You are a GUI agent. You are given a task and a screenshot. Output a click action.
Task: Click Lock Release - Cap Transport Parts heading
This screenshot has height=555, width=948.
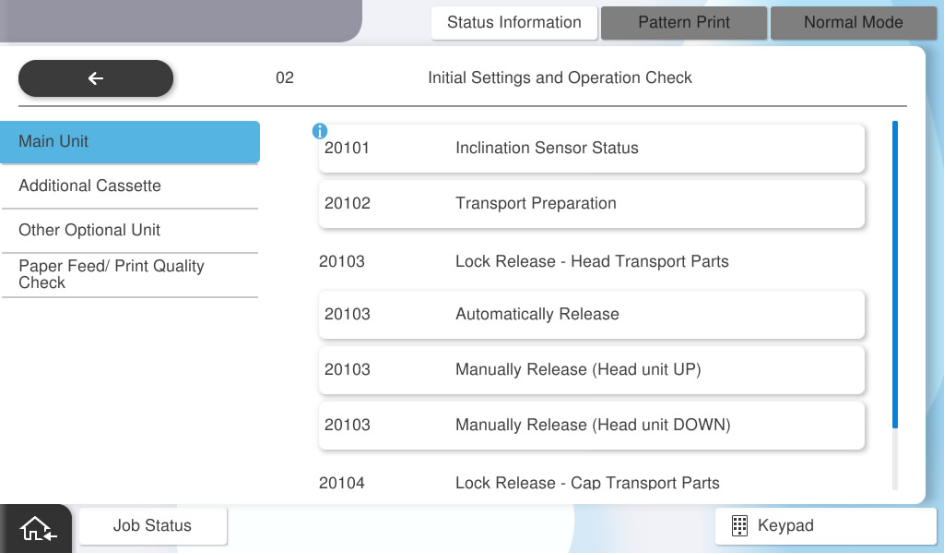(x=587, y=483)
